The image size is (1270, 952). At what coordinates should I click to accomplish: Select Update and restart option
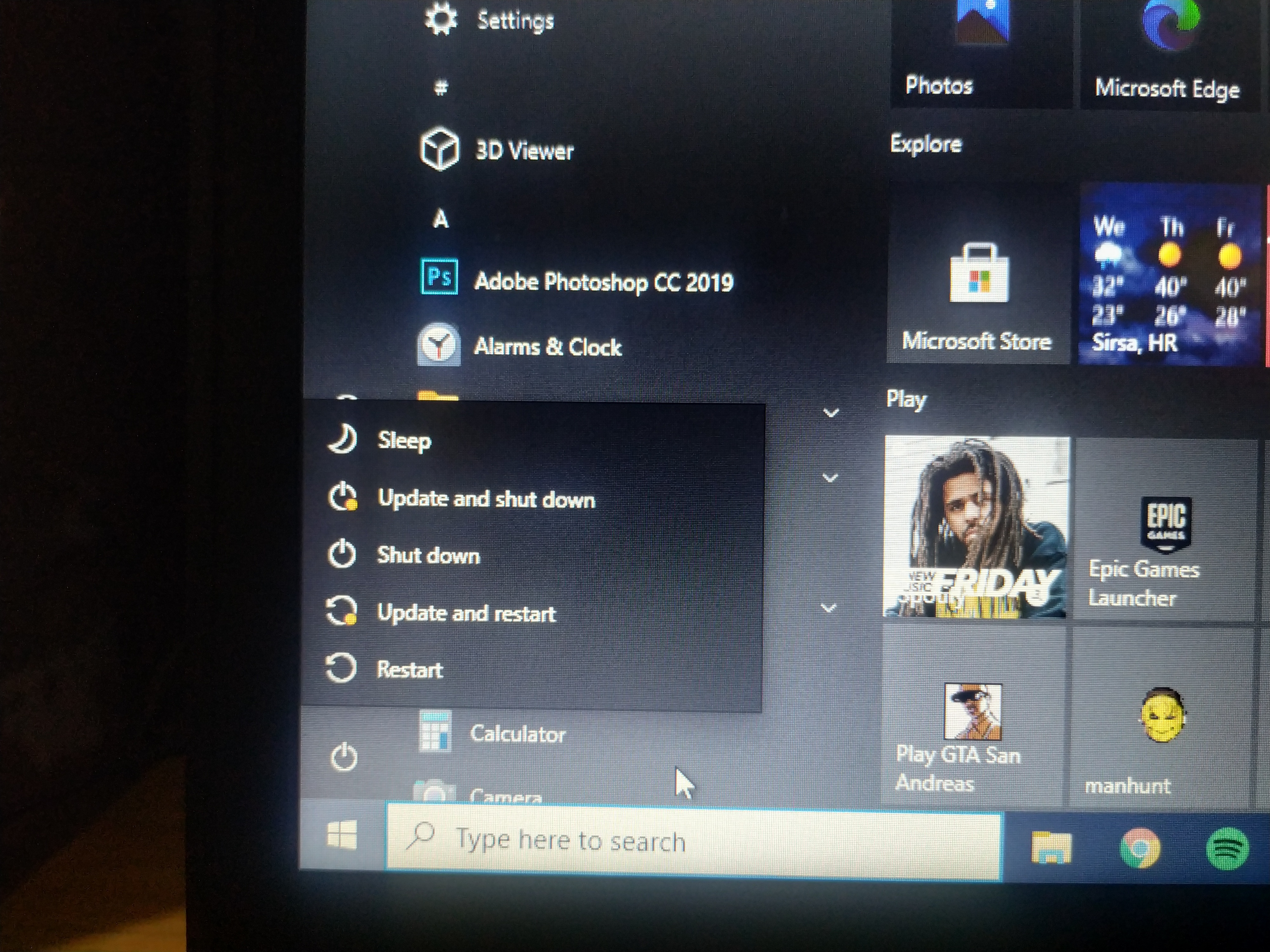pos(466,613)
